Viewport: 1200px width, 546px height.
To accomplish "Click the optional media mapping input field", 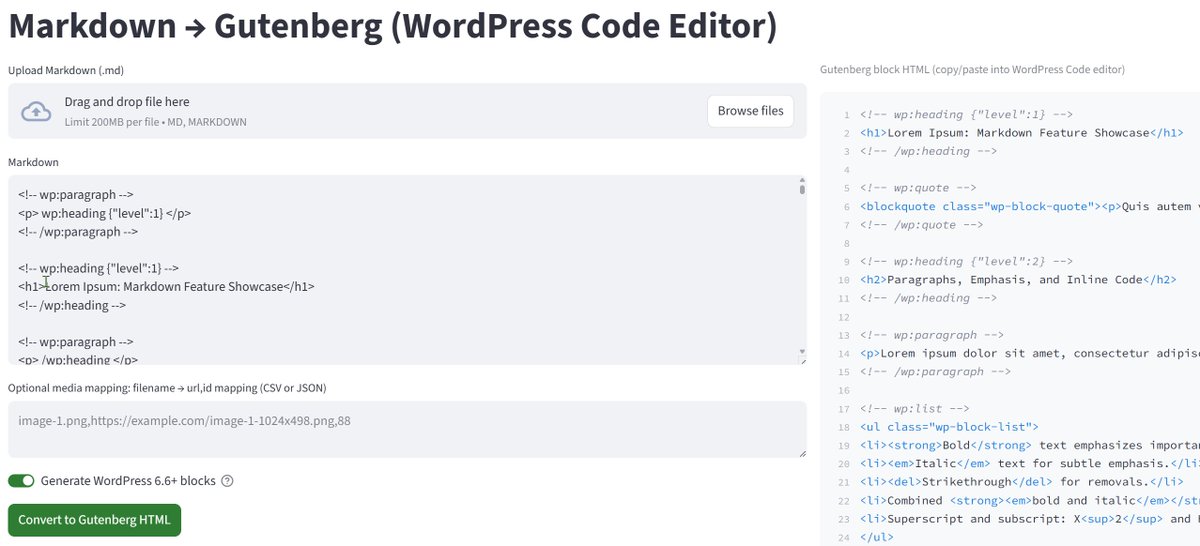I will point(407,430).
